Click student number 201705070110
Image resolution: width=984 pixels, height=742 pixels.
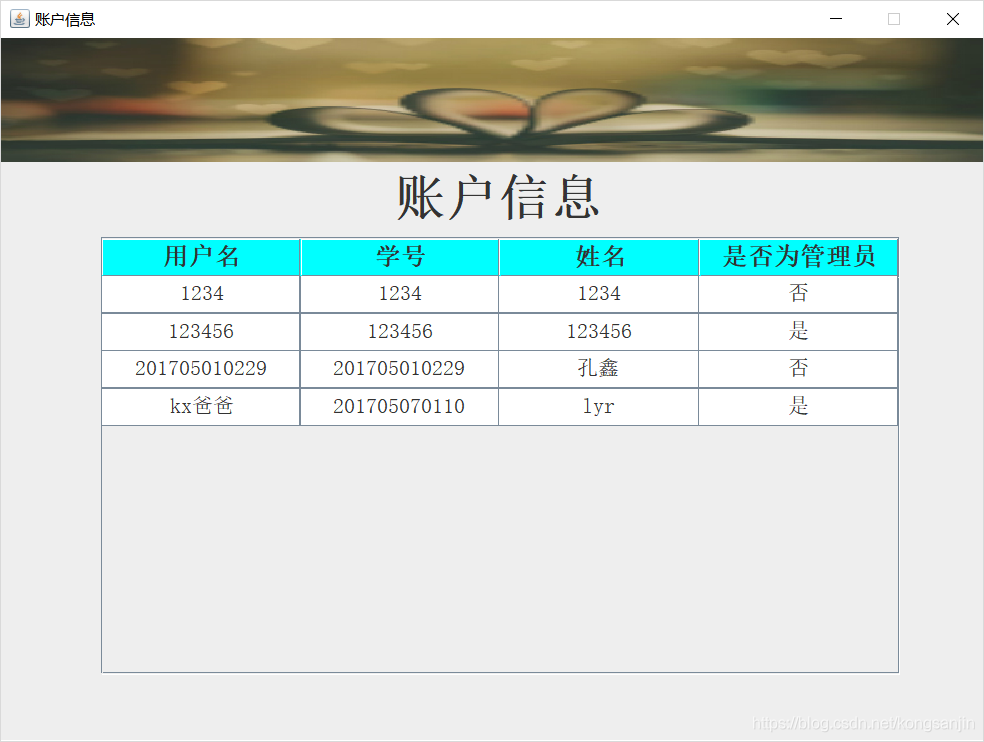[399, 407]
